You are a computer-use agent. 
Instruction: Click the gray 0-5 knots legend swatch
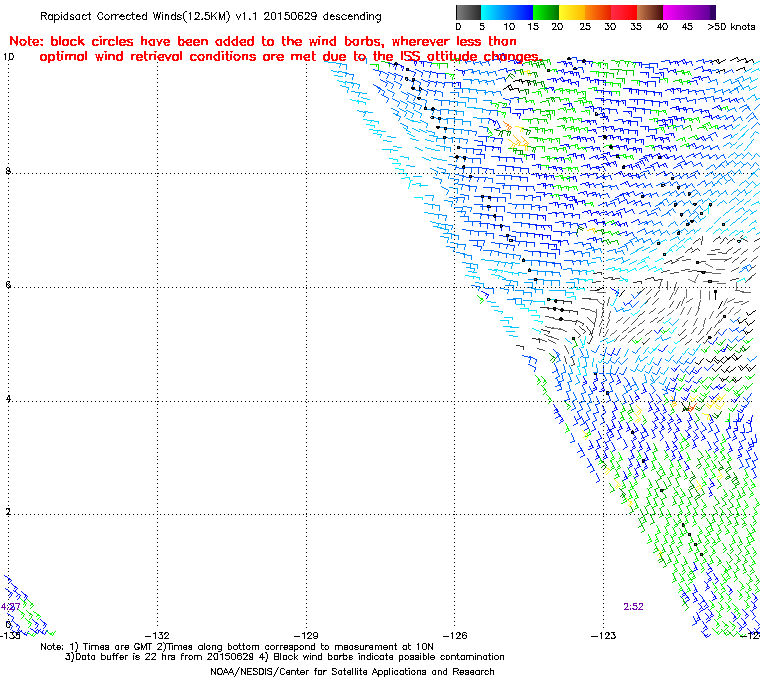pyautogui.click(x=468, y=12)
